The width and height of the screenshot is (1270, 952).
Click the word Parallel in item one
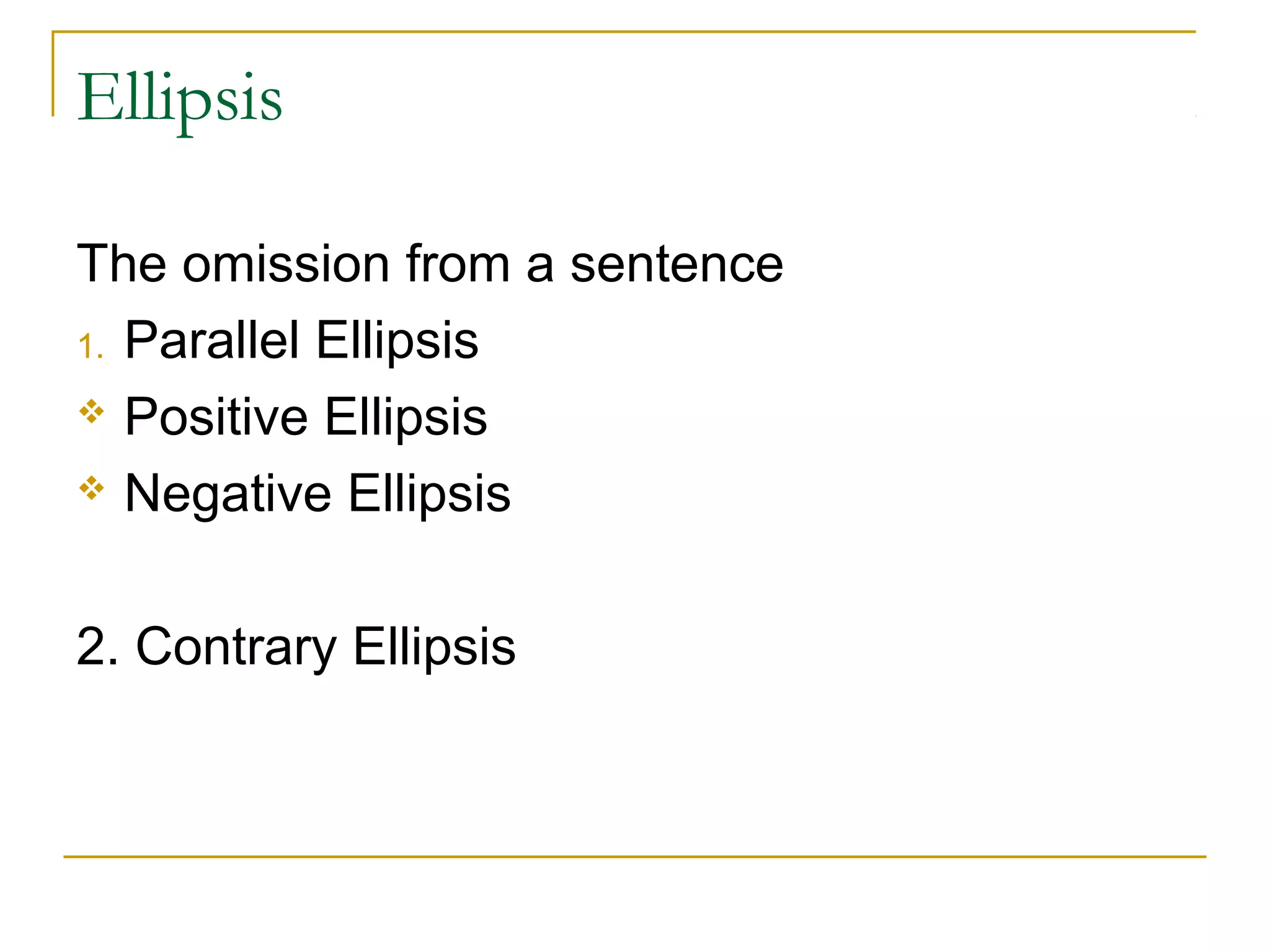(x=212, y=340)
